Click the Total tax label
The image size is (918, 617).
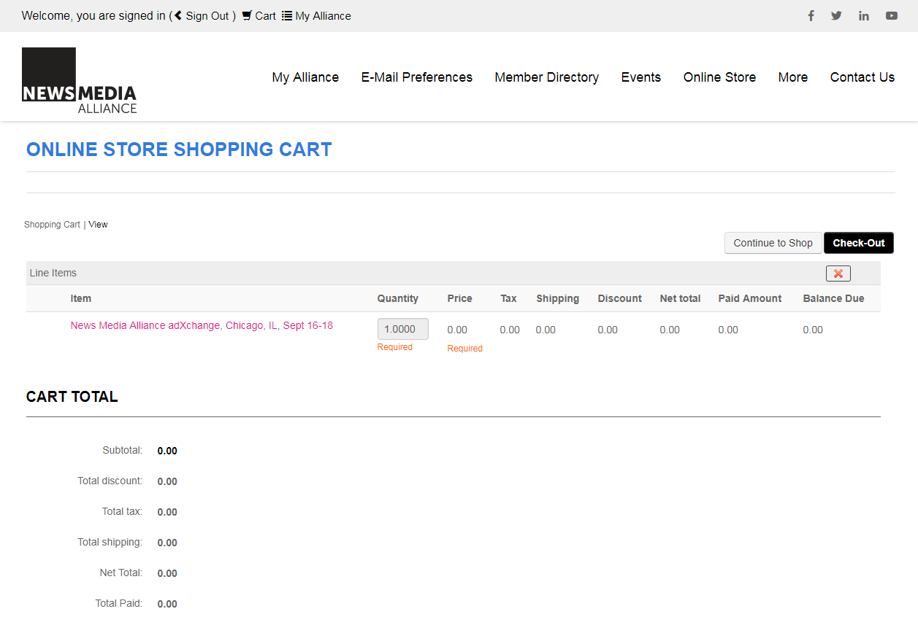point(122,511)
